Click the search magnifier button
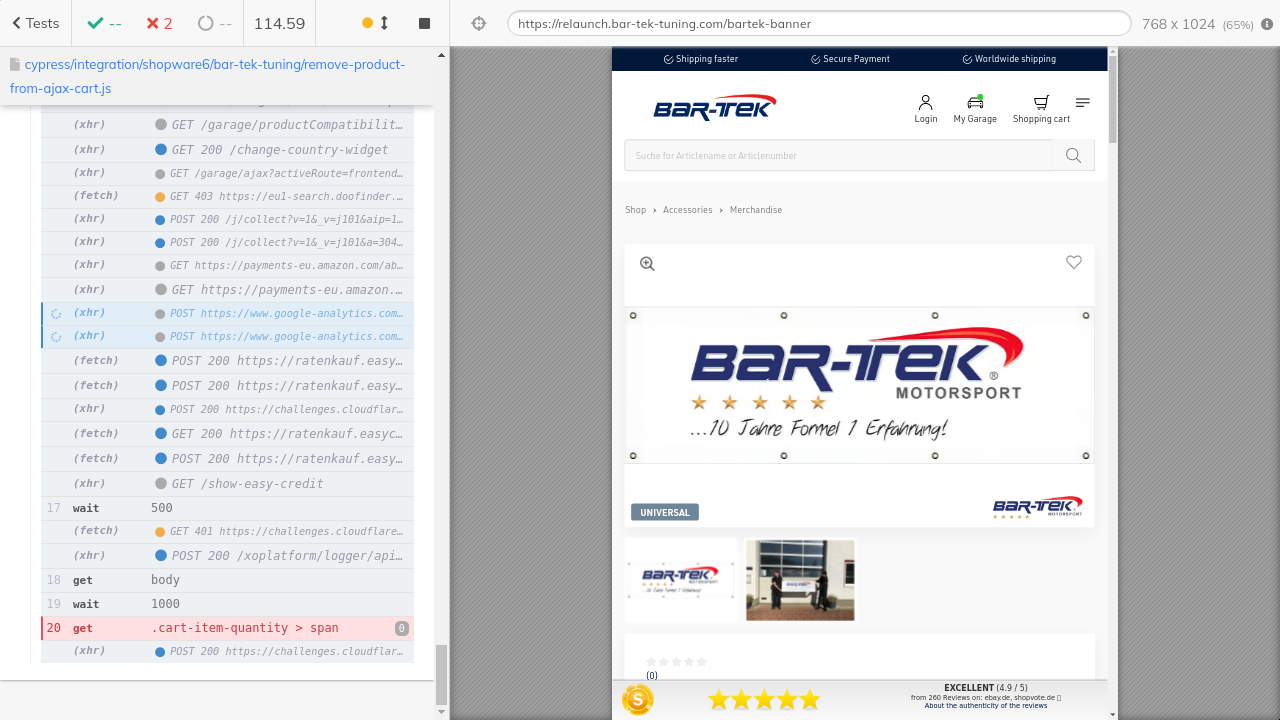The width and height of the screenshot is (1280, 720). (x=1073, y=156)
